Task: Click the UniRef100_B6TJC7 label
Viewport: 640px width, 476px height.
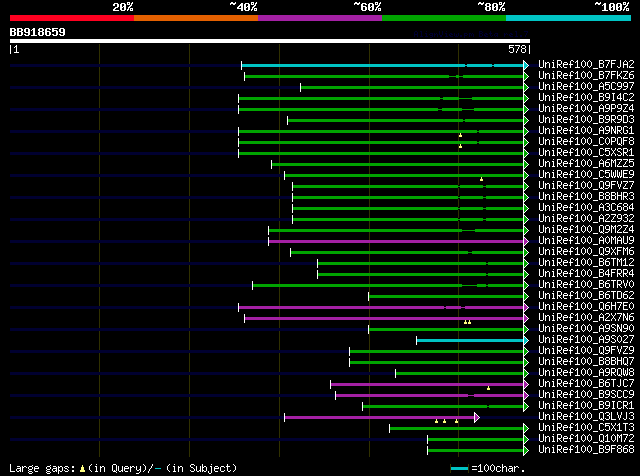Action: [586, 384]
